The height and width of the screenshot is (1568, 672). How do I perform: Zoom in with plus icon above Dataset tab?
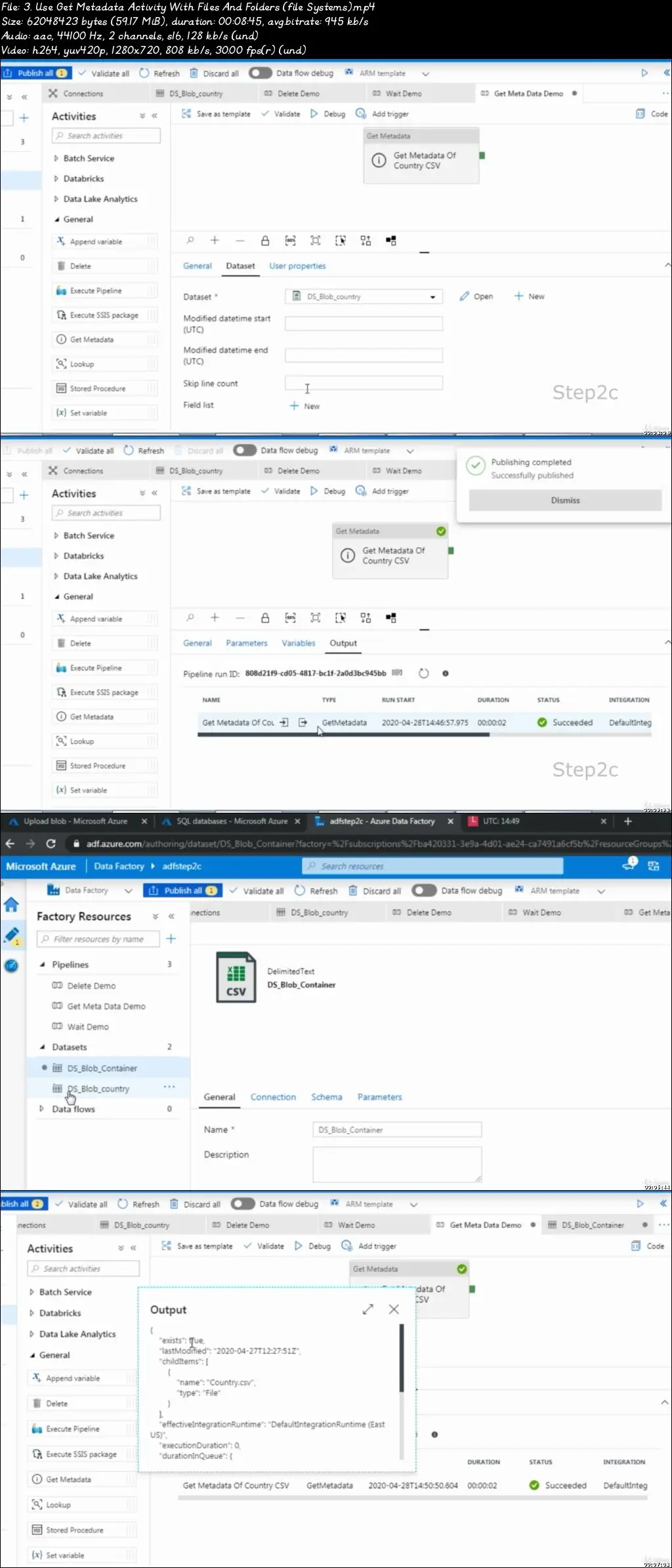[215, 241]
